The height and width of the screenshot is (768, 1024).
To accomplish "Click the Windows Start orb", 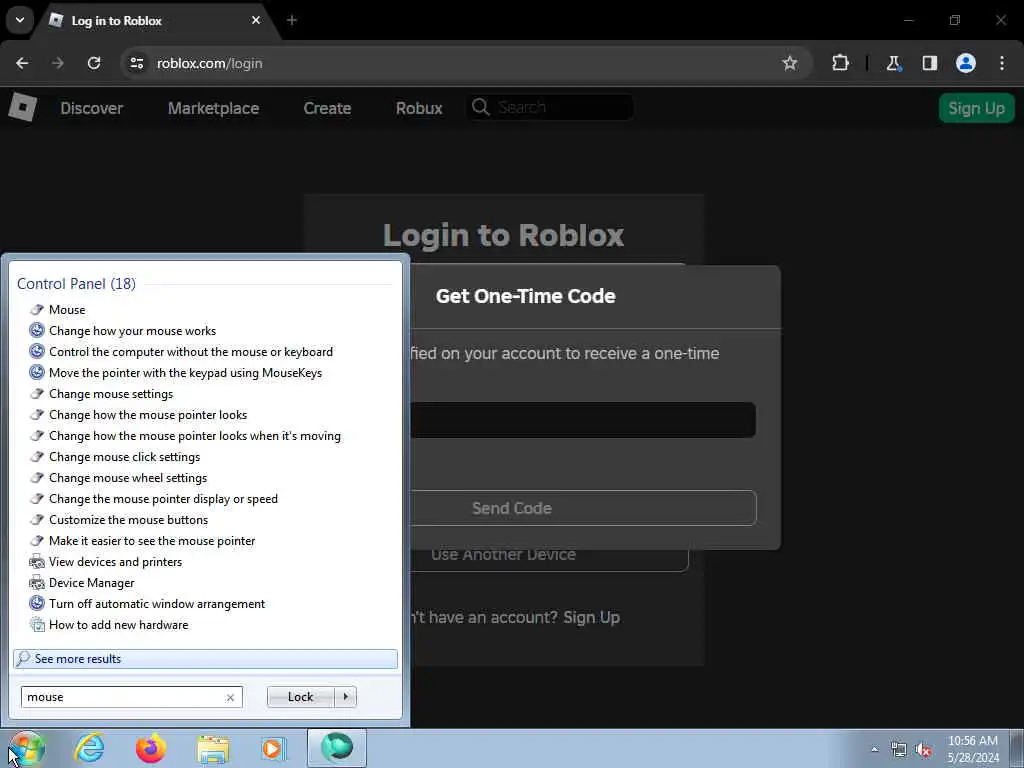I will [x=26, y=748].
